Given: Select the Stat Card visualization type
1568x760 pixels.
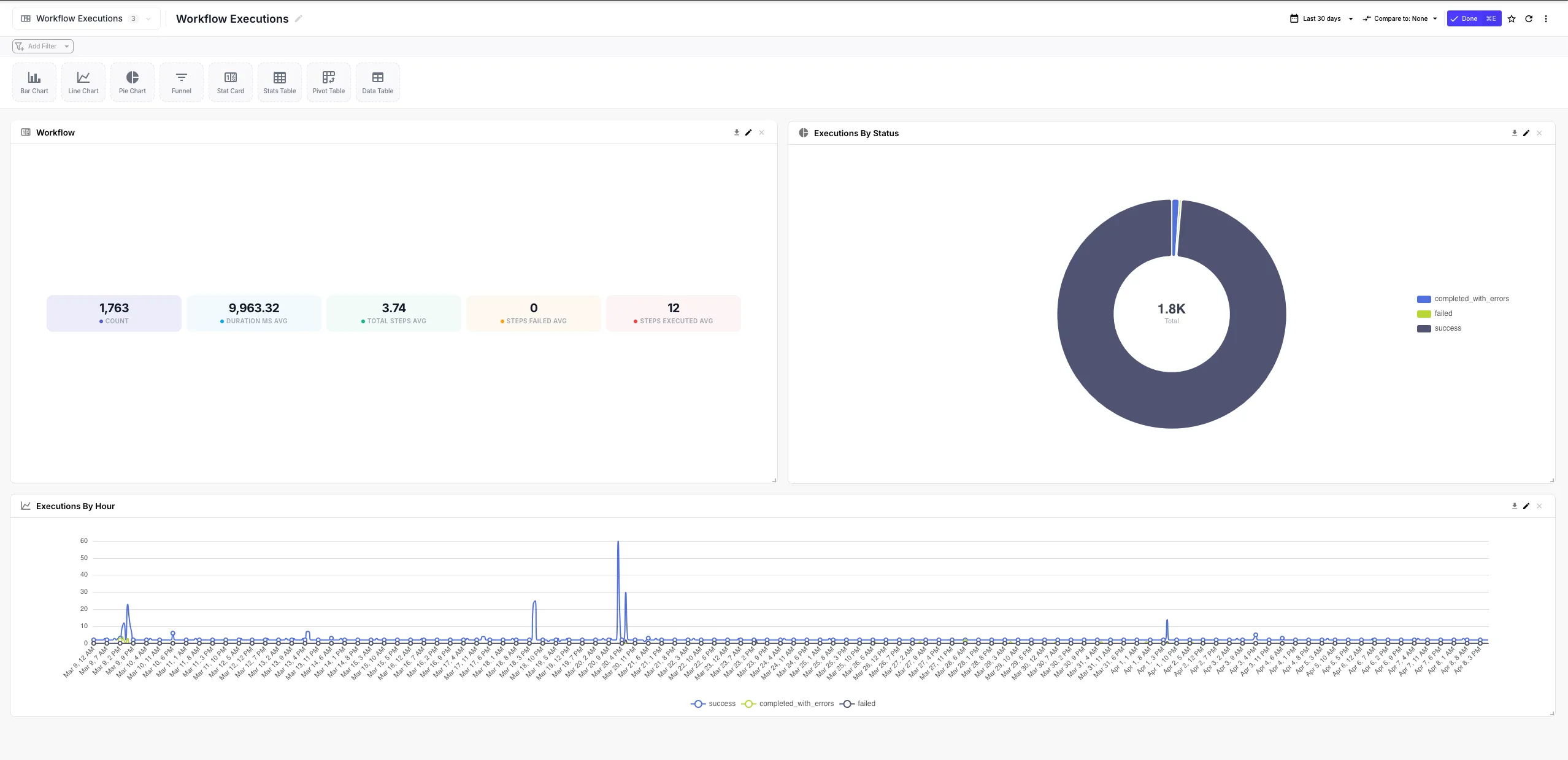Looking at the screenshot, I should pos(230,82).
